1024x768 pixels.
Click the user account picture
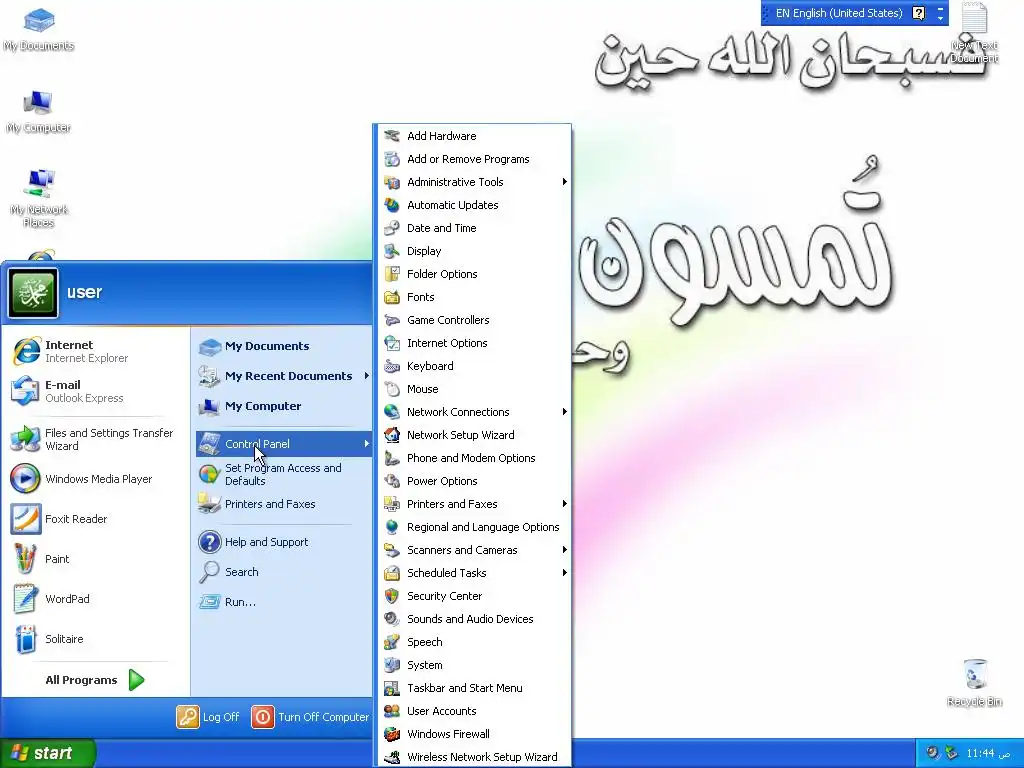tap(33, 293)
